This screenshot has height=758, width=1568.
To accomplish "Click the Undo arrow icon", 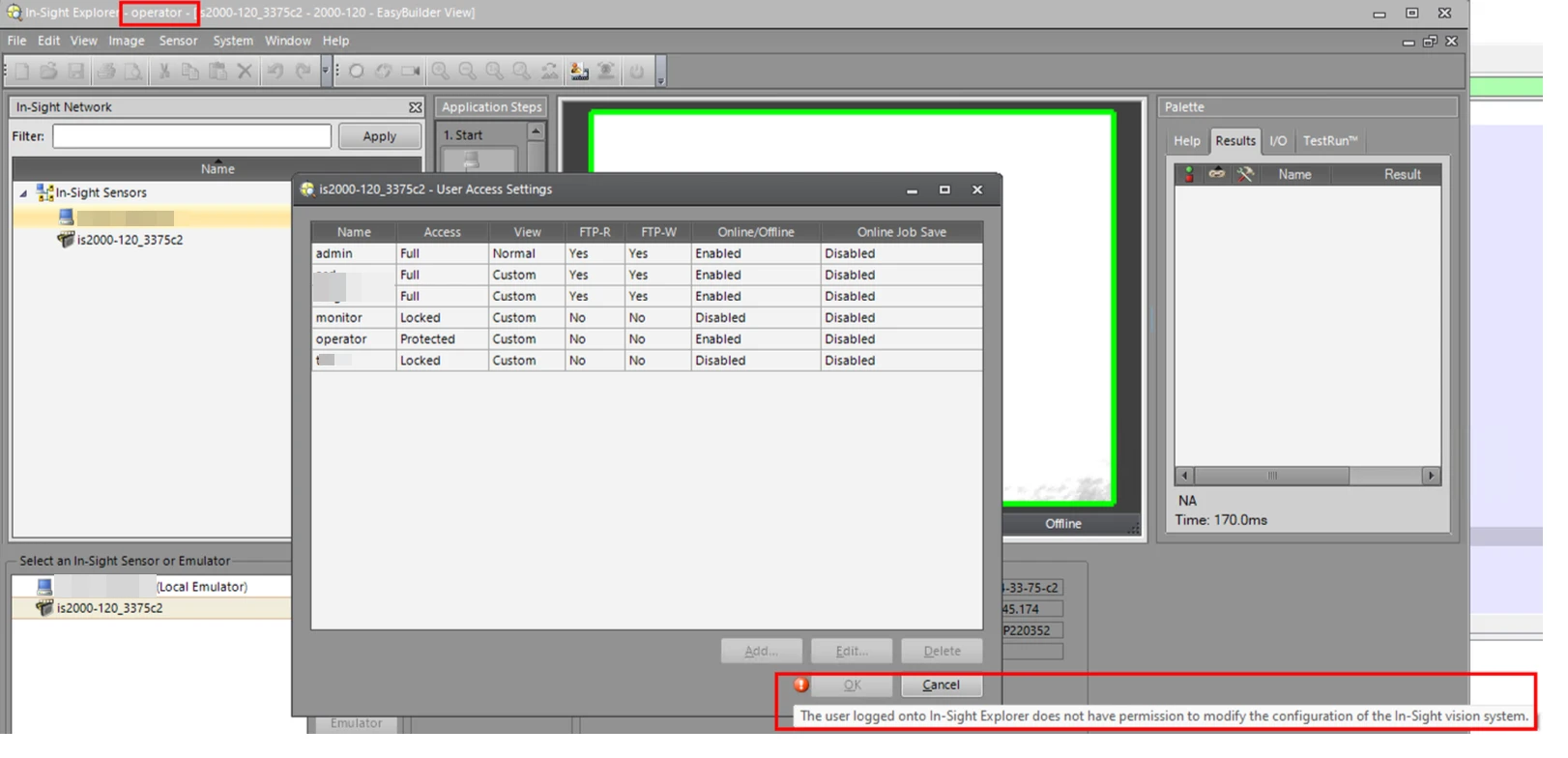I will 276,72.
